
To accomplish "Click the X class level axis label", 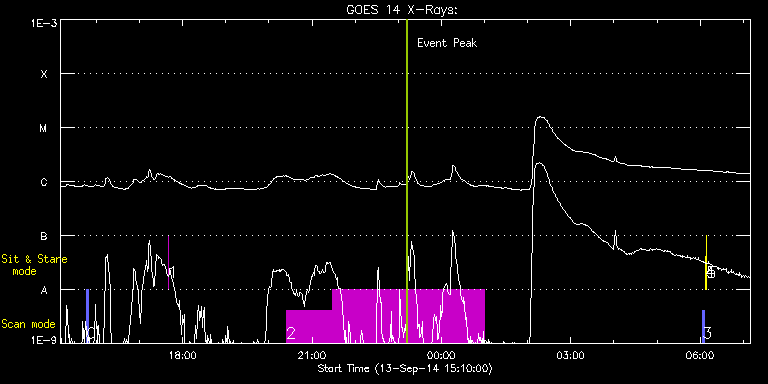I will point(44,74).
